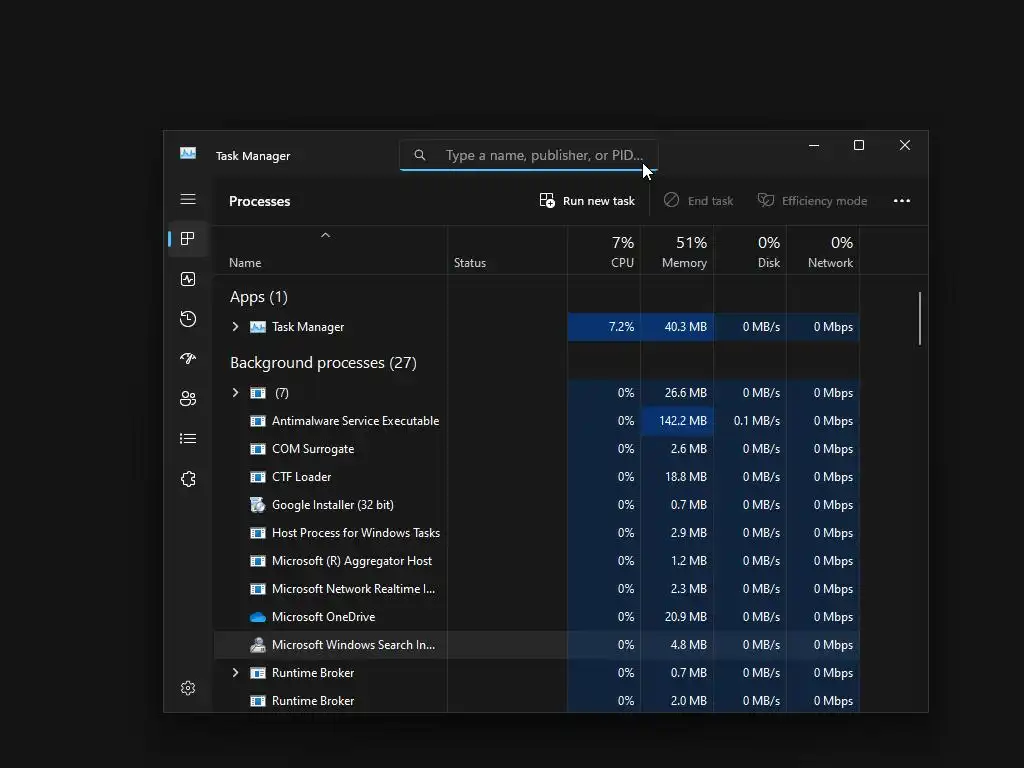
Task: Expand the Task Manager app row
Action: [x=236, y=327]
